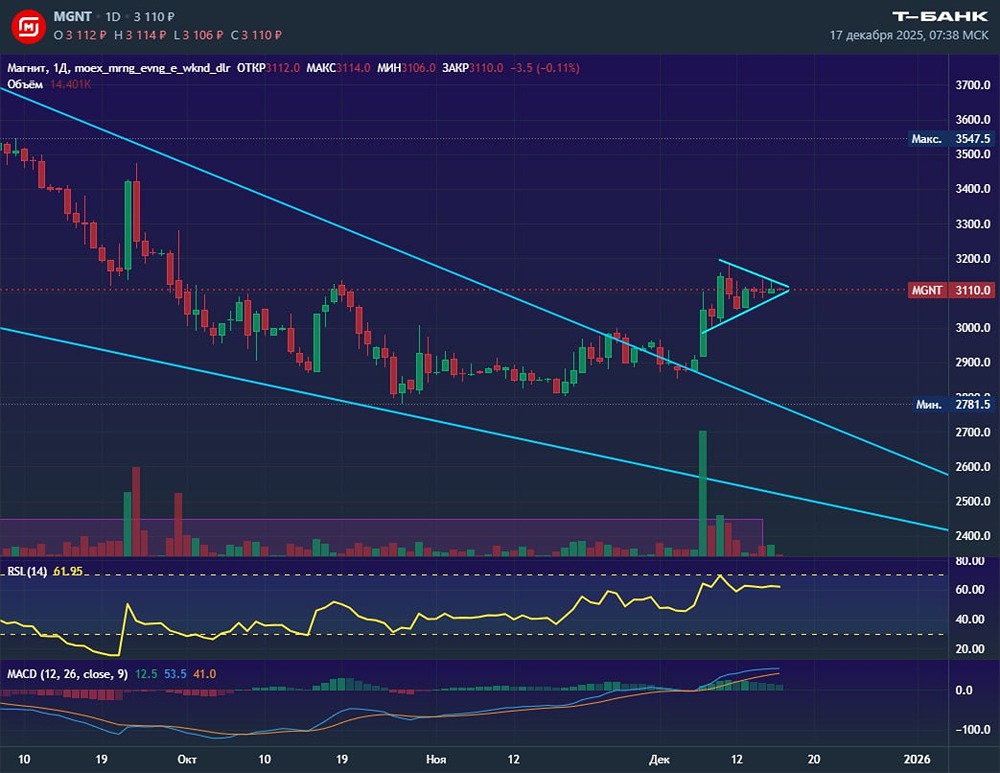This screenshot has height=773, width=1000.
Task: Select the 1D timeframe label
Action: coord(113,17)
